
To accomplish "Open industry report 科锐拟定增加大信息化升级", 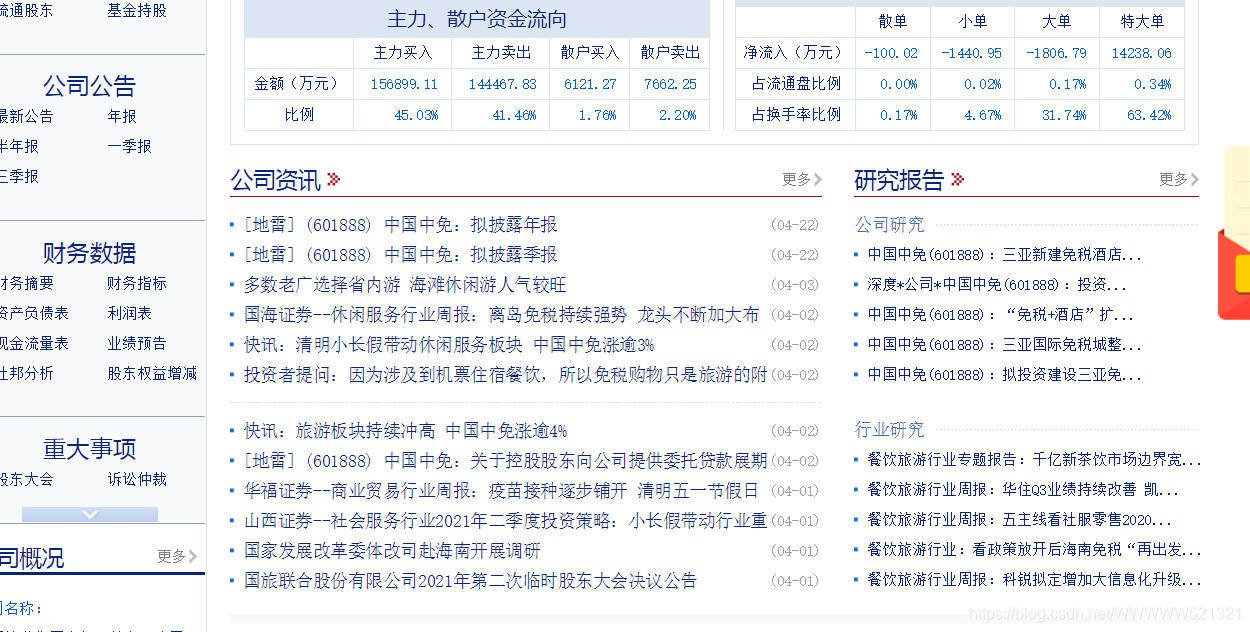I will [x=1034, y=580].
